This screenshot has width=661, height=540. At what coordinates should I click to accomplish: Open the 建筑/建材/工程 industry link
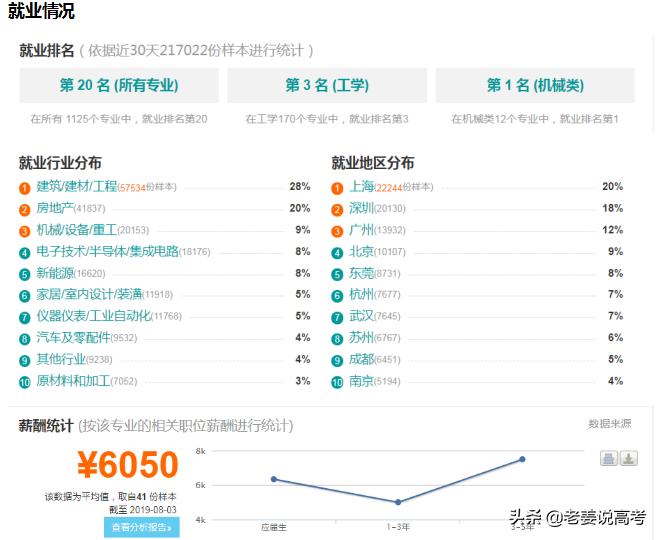pyautogui.click(x=76, y=187)
